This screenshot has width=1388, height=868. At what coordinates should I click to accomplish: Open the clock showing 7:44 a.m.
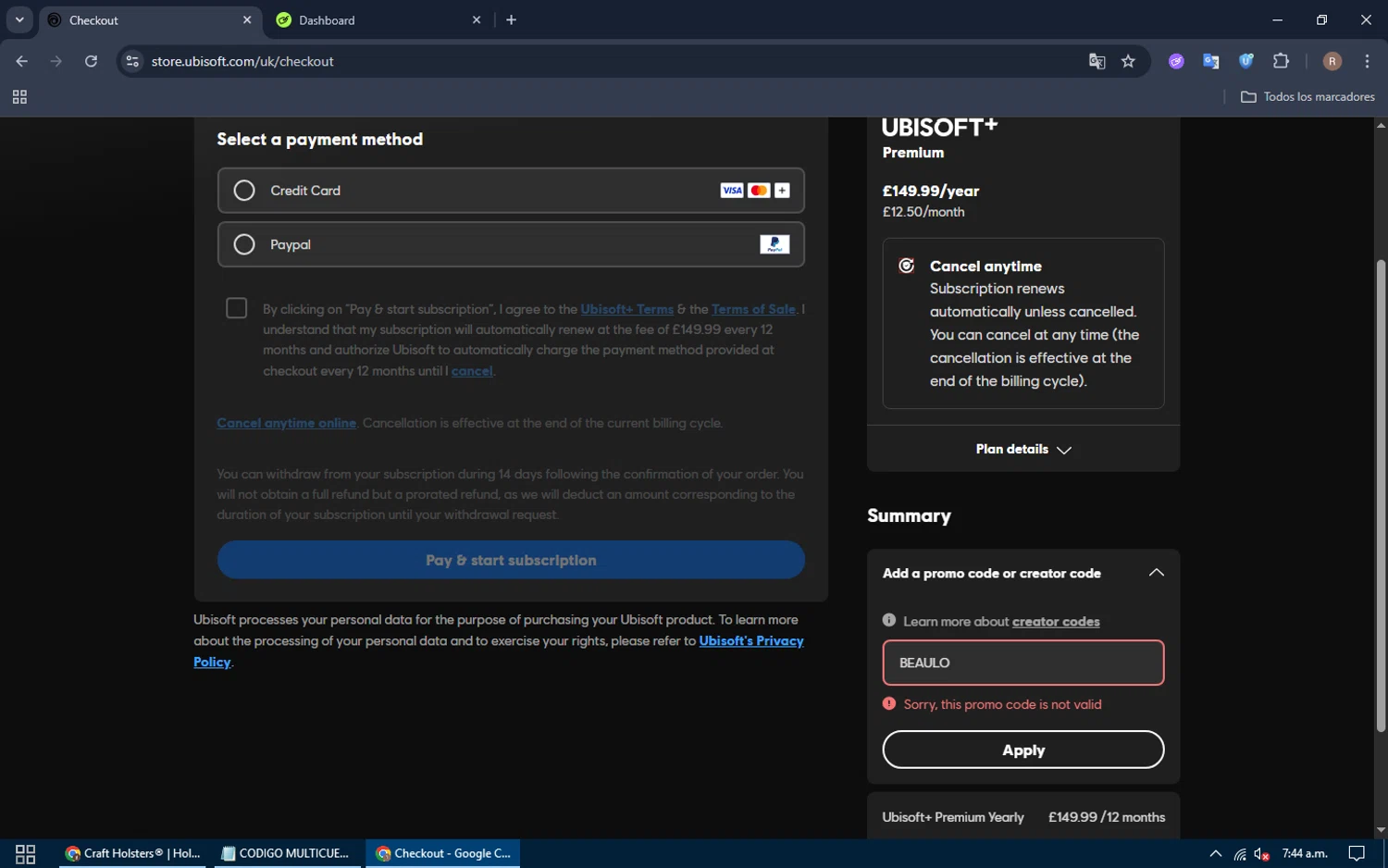pos(1305,853)
